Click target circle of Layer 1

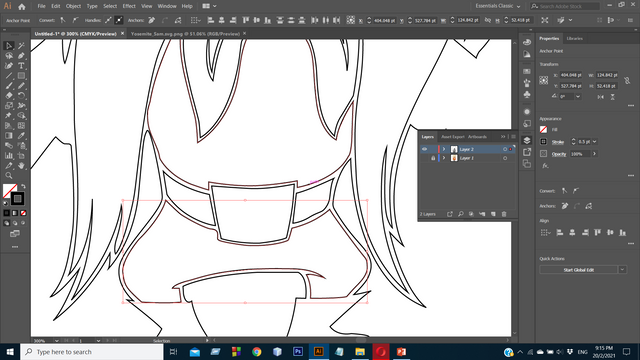point(505,158)
